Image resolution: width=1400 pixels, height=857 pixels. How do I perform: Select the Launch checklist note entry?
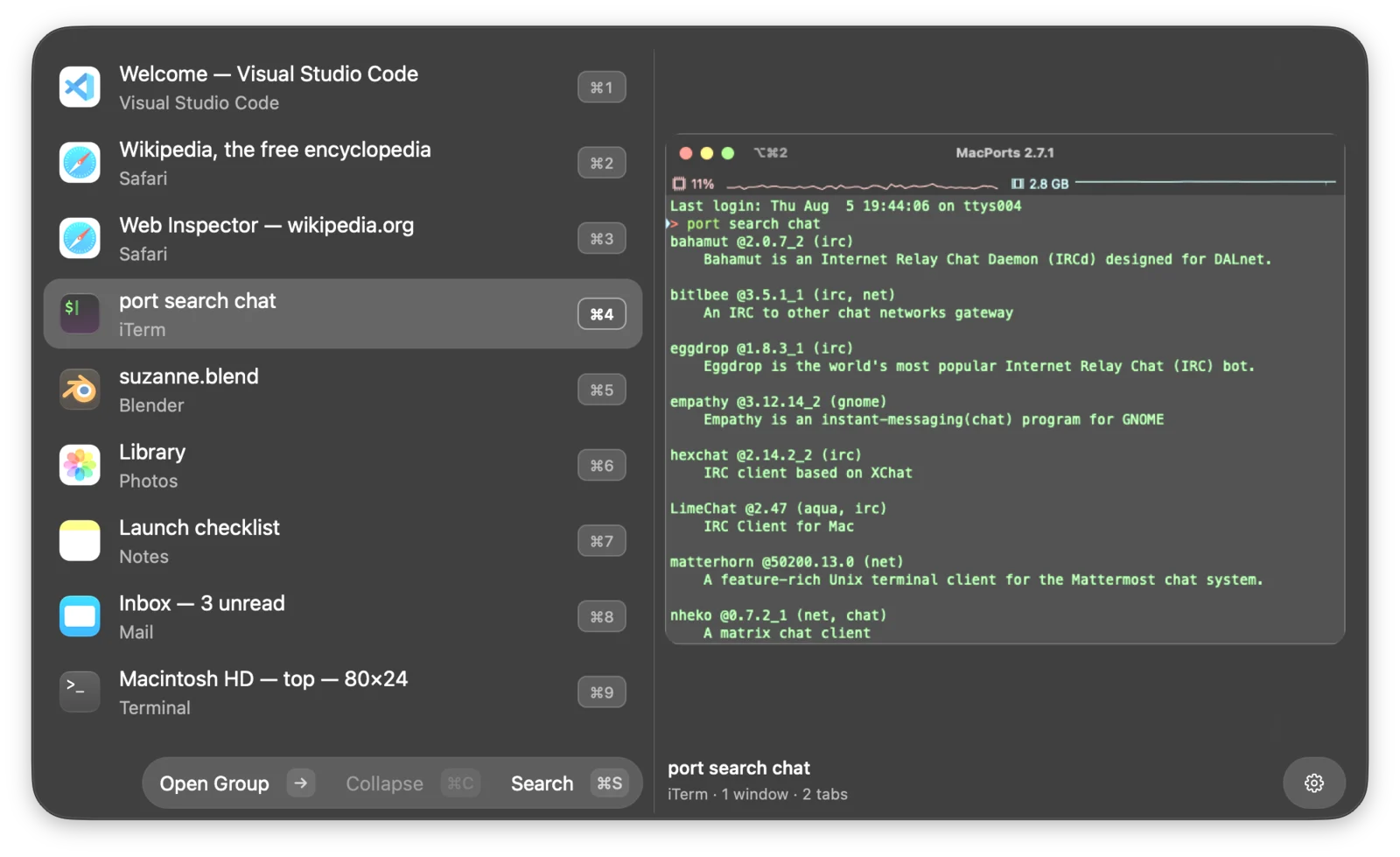point(343,541)
